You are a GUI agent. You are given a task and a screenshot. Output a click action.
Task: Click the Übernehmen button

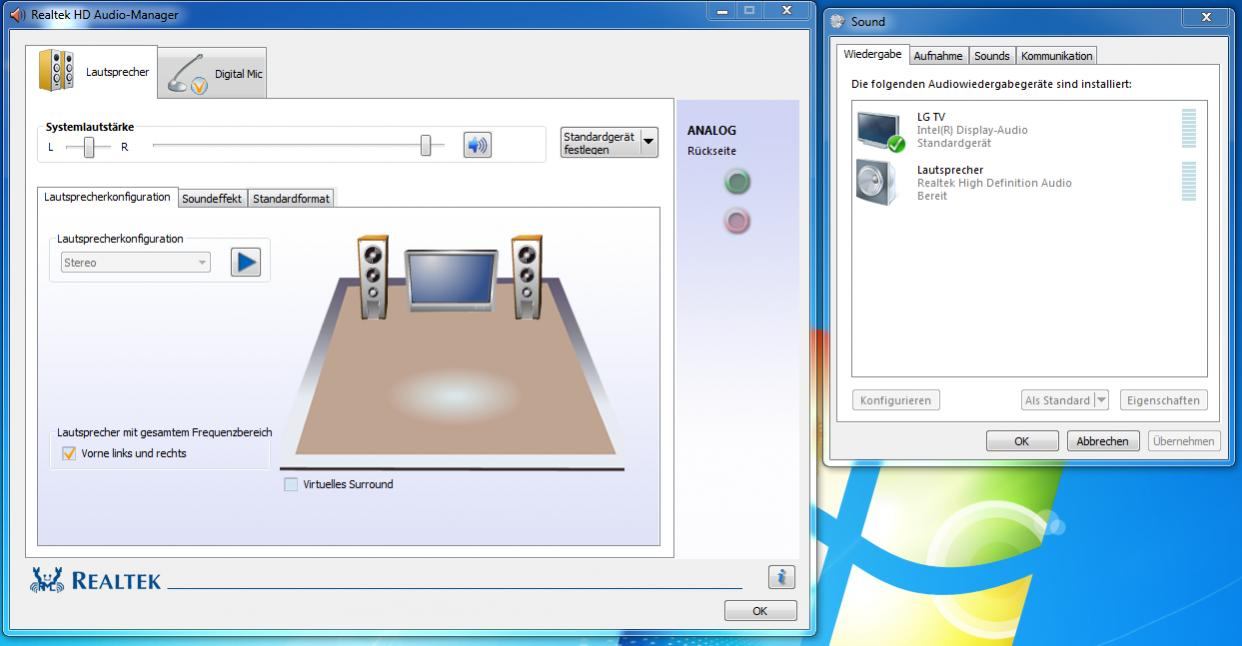1184,441
